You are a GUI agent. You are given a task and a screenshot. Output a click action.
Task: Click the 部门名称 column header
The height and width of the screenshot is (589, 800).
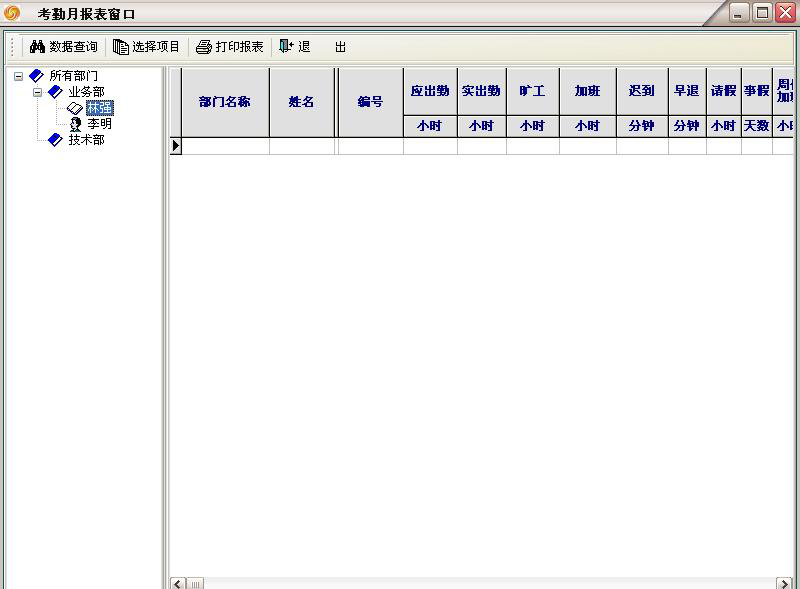pos(224,102)
